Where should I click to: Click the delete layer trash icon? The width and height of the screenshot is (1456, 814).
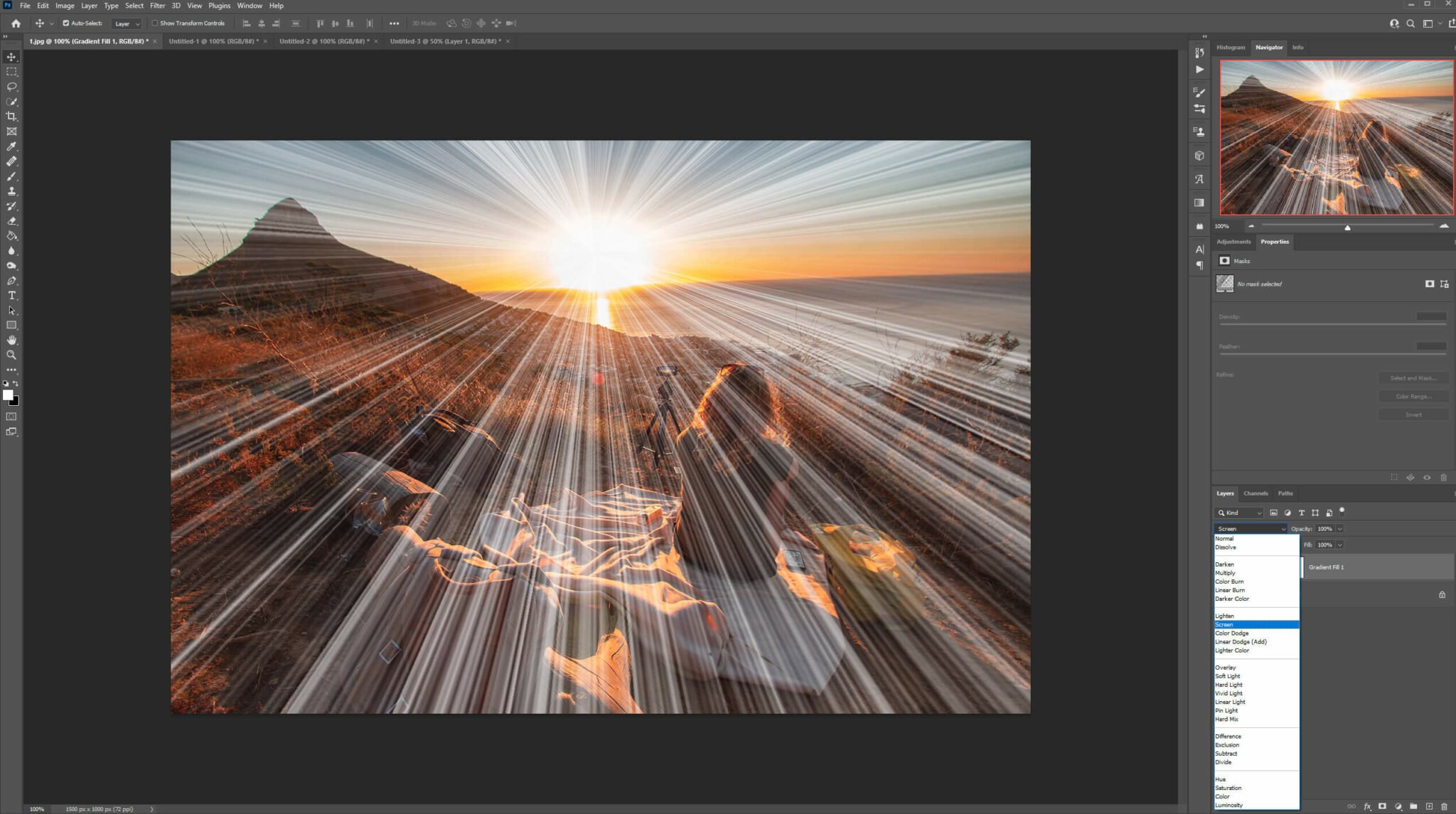[1445, 806]
